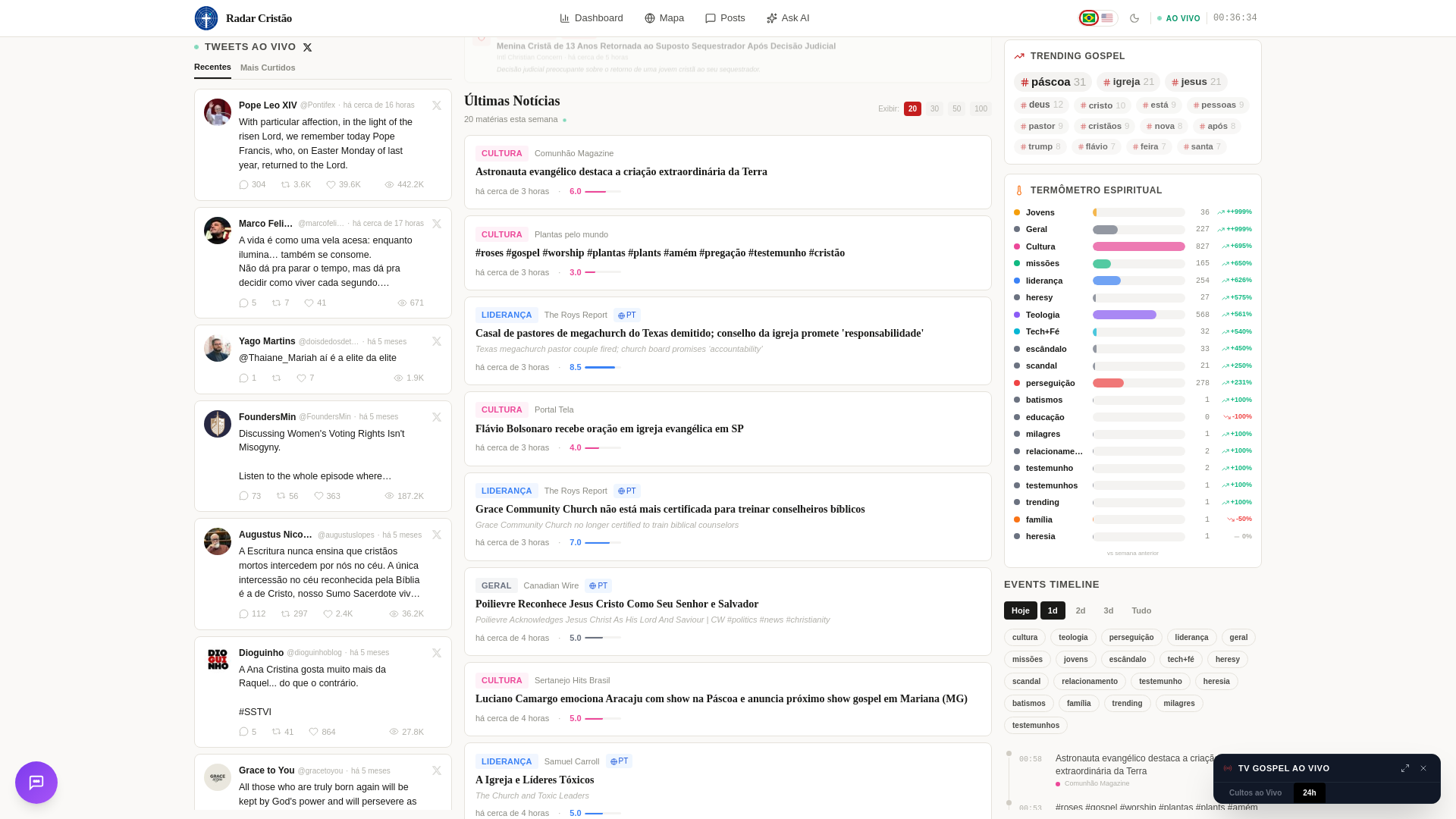Open the Ask AI sparkle menu item
The image size is (1456, 819).
pos(788,18)
